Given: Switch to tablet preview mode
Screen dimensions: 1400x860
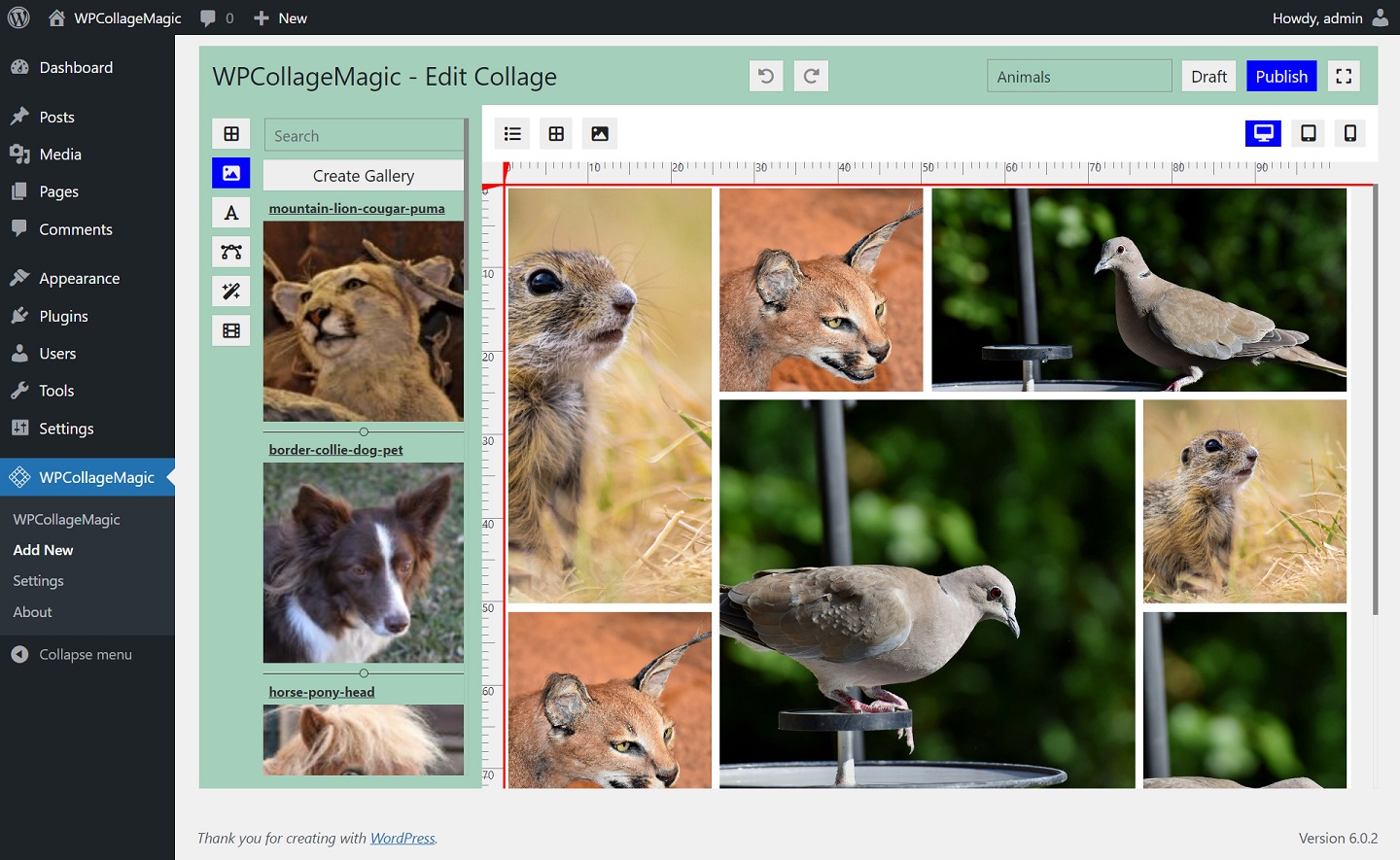Looking at the screenshot, I should (1308, 133).
